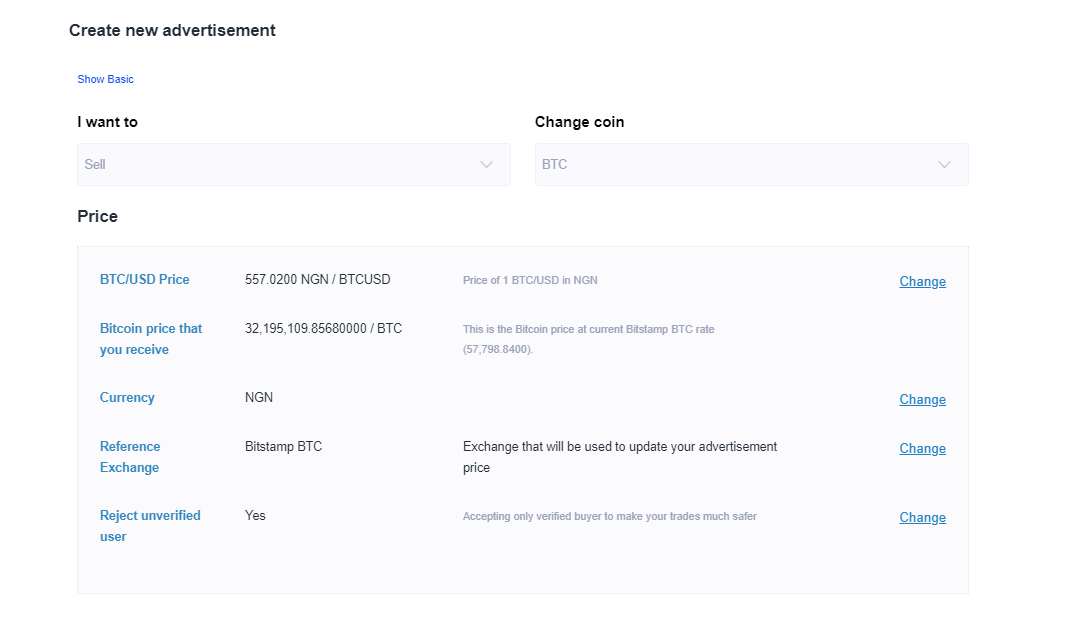Change the Reject unverified user setting

click(922, 517)
